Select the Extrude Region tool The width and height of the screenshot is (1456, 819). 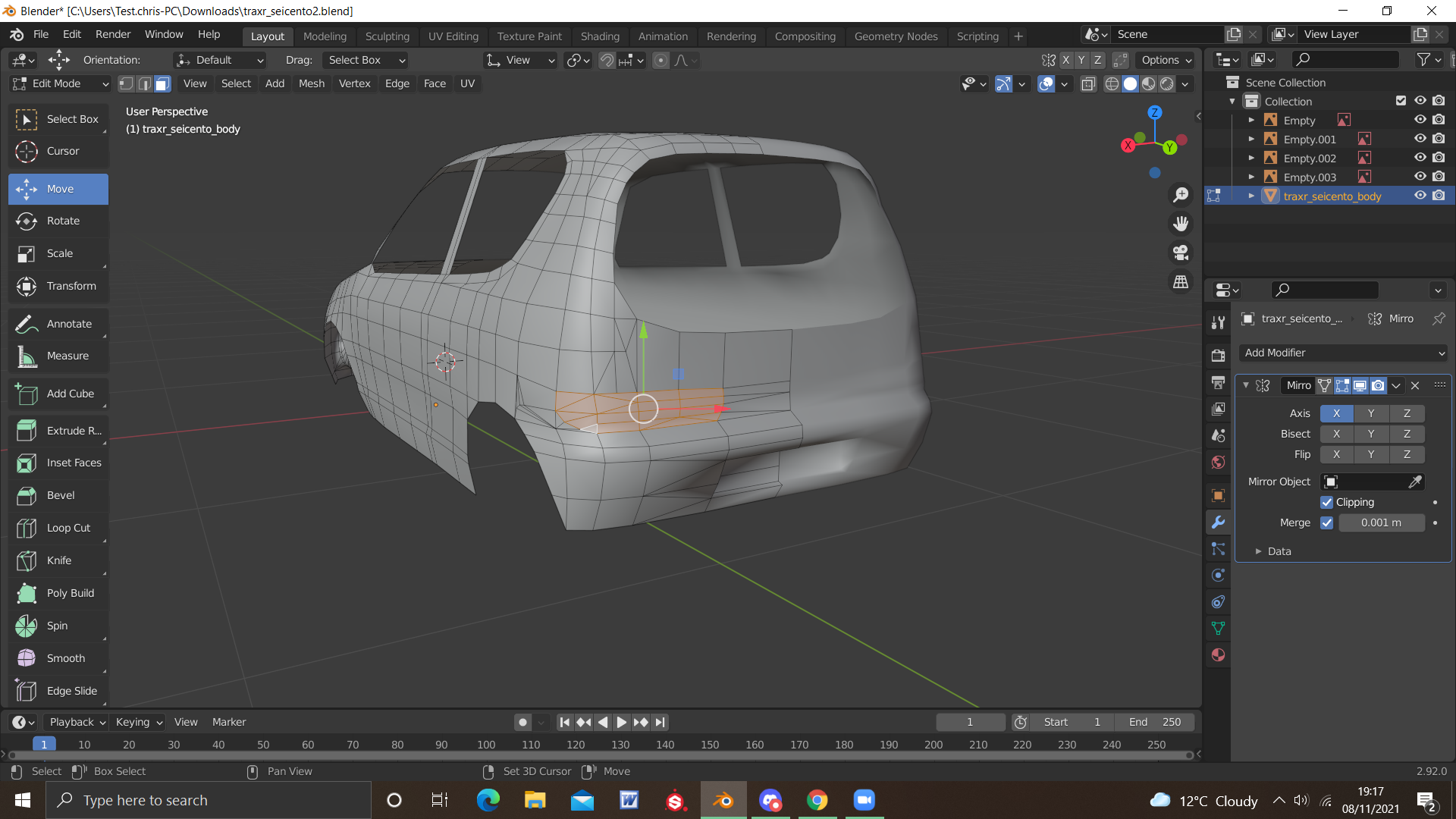click(58, 431)
